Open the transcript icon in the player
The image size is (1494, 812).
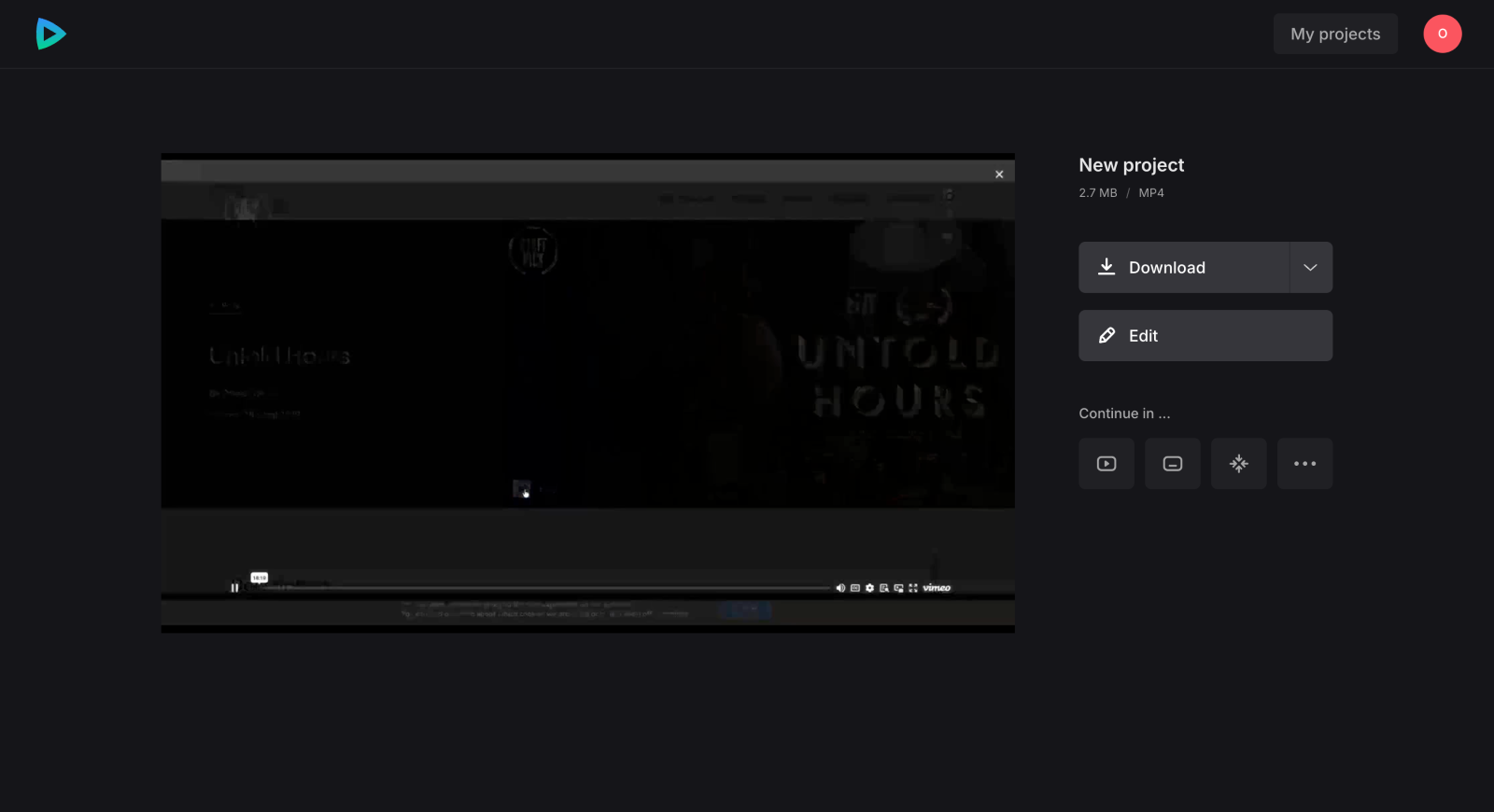pyautogui.click(x=884, y=588)
